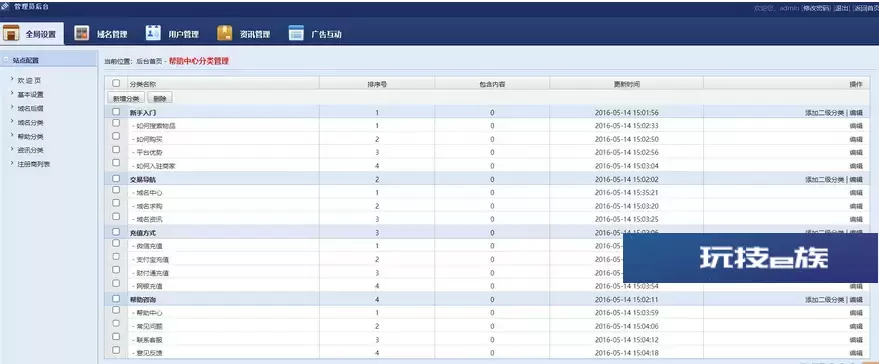This screenshot has height=364, width=879.
Task: Expand the 欢迎页 sidebar arrow
Action: pos(12,80)
